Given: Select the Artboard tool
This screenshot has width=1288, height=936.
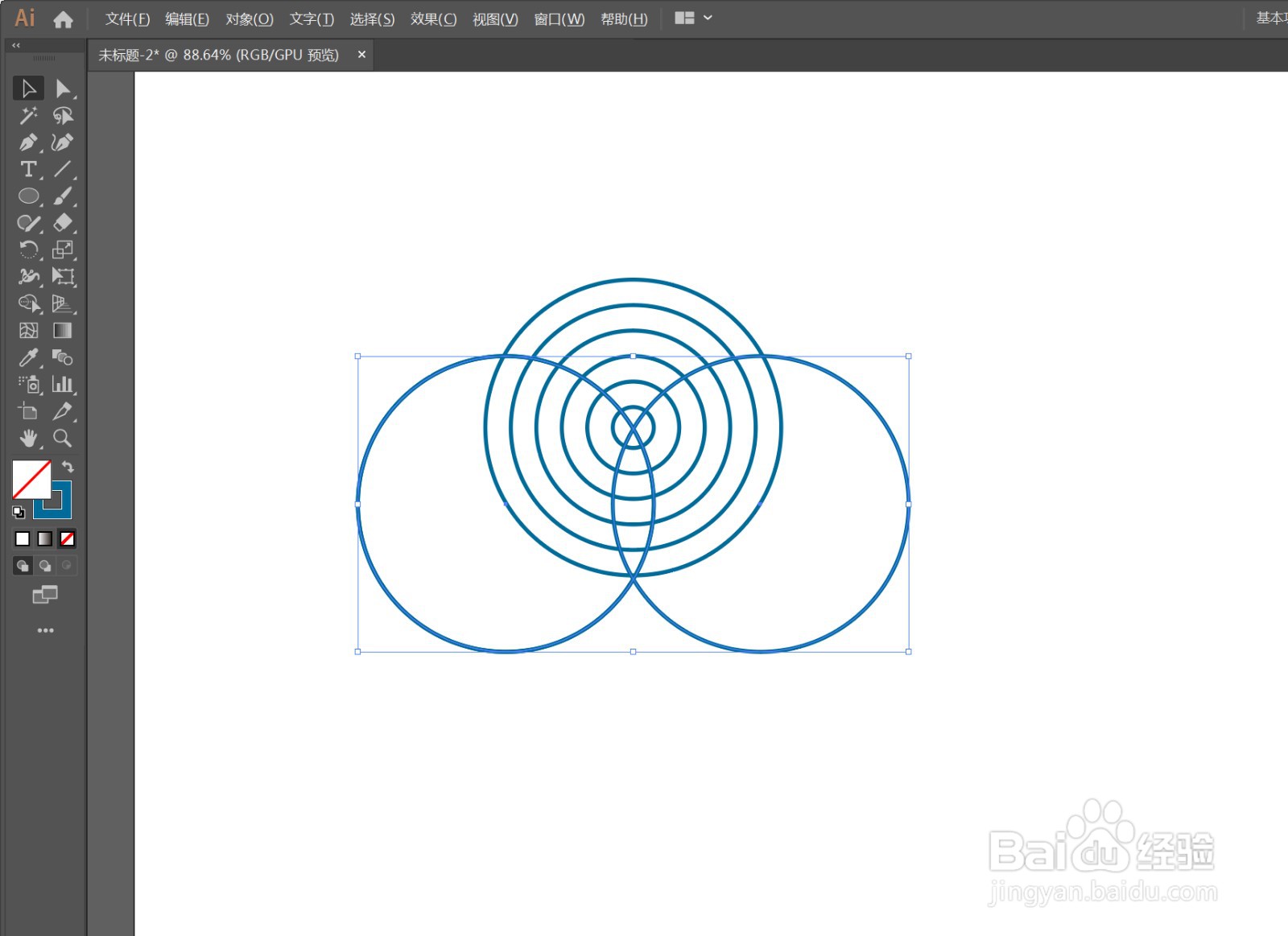Looking at the screenshot, I should [28, 411].
